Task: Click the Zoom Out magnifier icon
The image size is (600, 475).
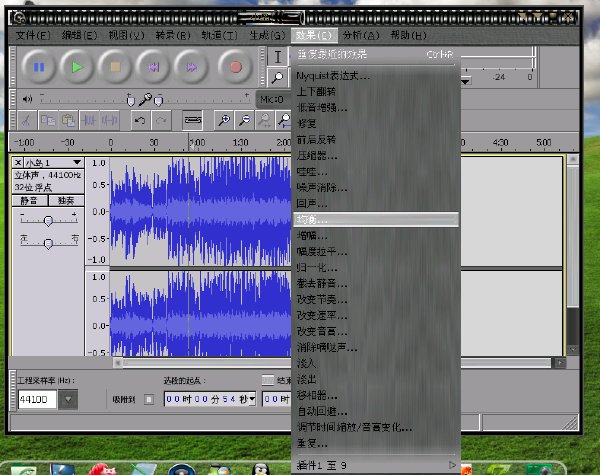Action: 244,121
